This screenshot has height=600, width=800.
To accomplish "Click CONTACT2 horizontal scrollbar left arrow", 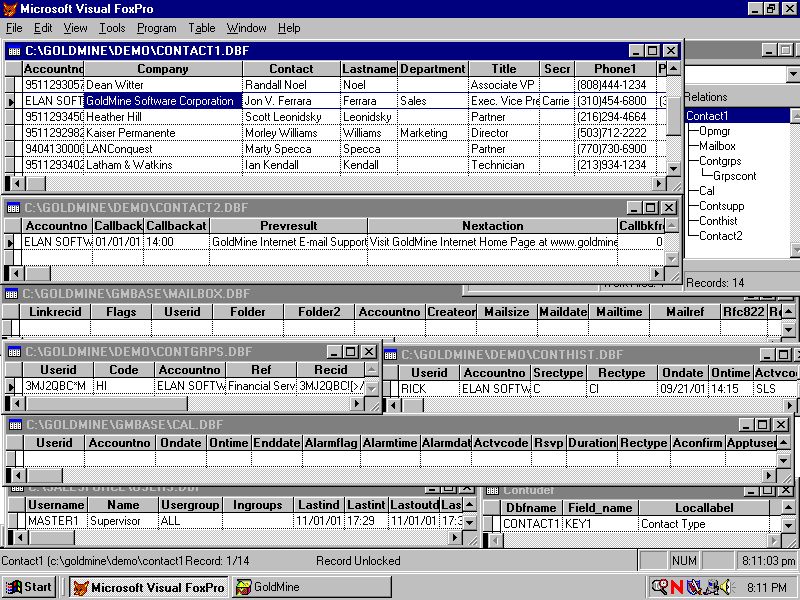I will point(16,274).
